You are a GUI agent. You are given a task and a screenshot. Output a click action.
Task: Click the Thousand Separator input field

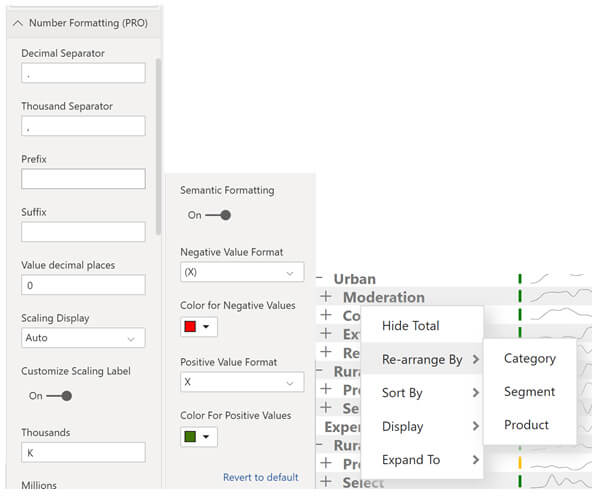83,126
